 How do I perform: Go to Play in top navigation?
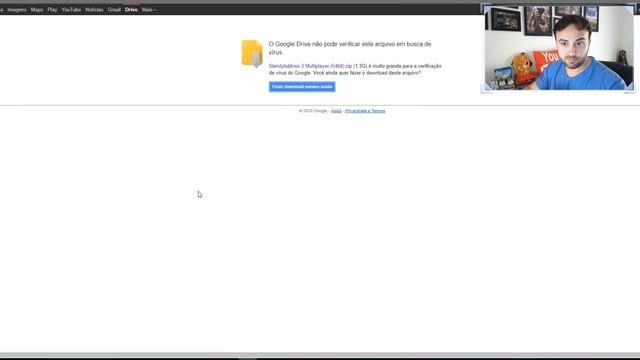(x=52, y=9)
